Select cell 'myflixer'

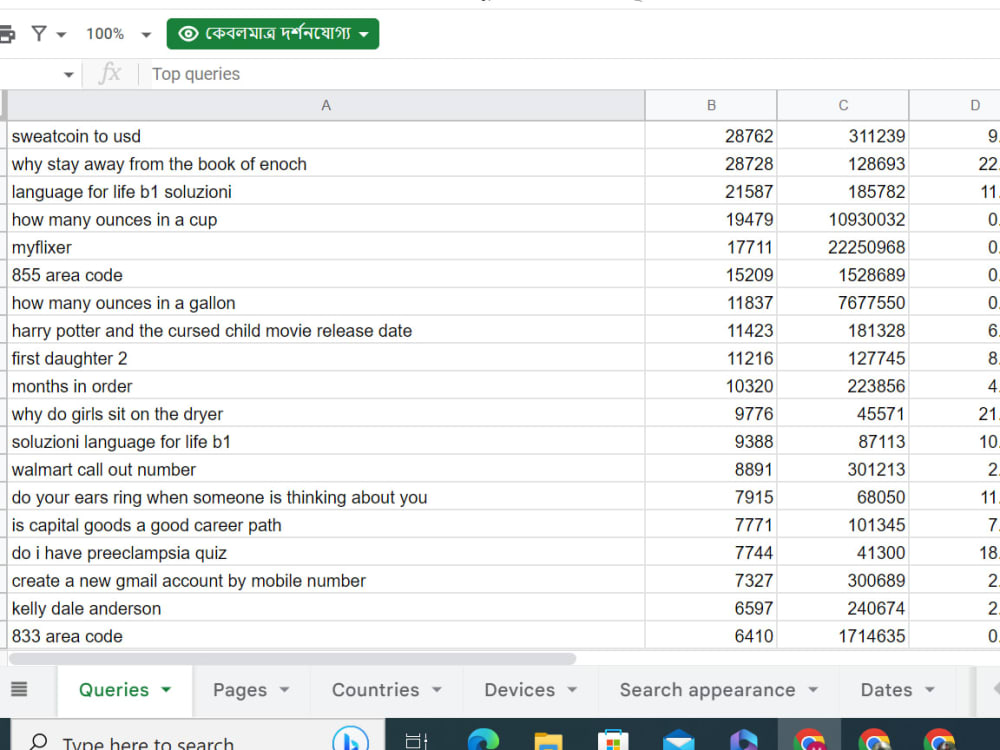point(326,247)
